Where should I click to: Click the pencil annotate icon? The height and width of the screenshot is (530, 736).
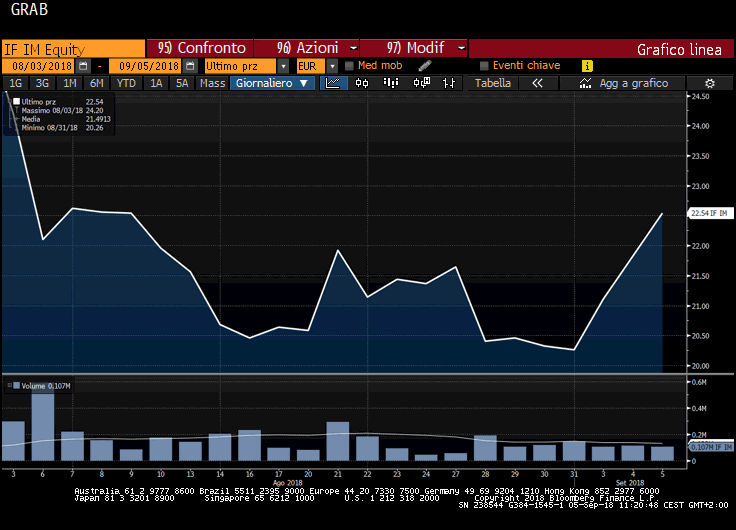[424, 66]
